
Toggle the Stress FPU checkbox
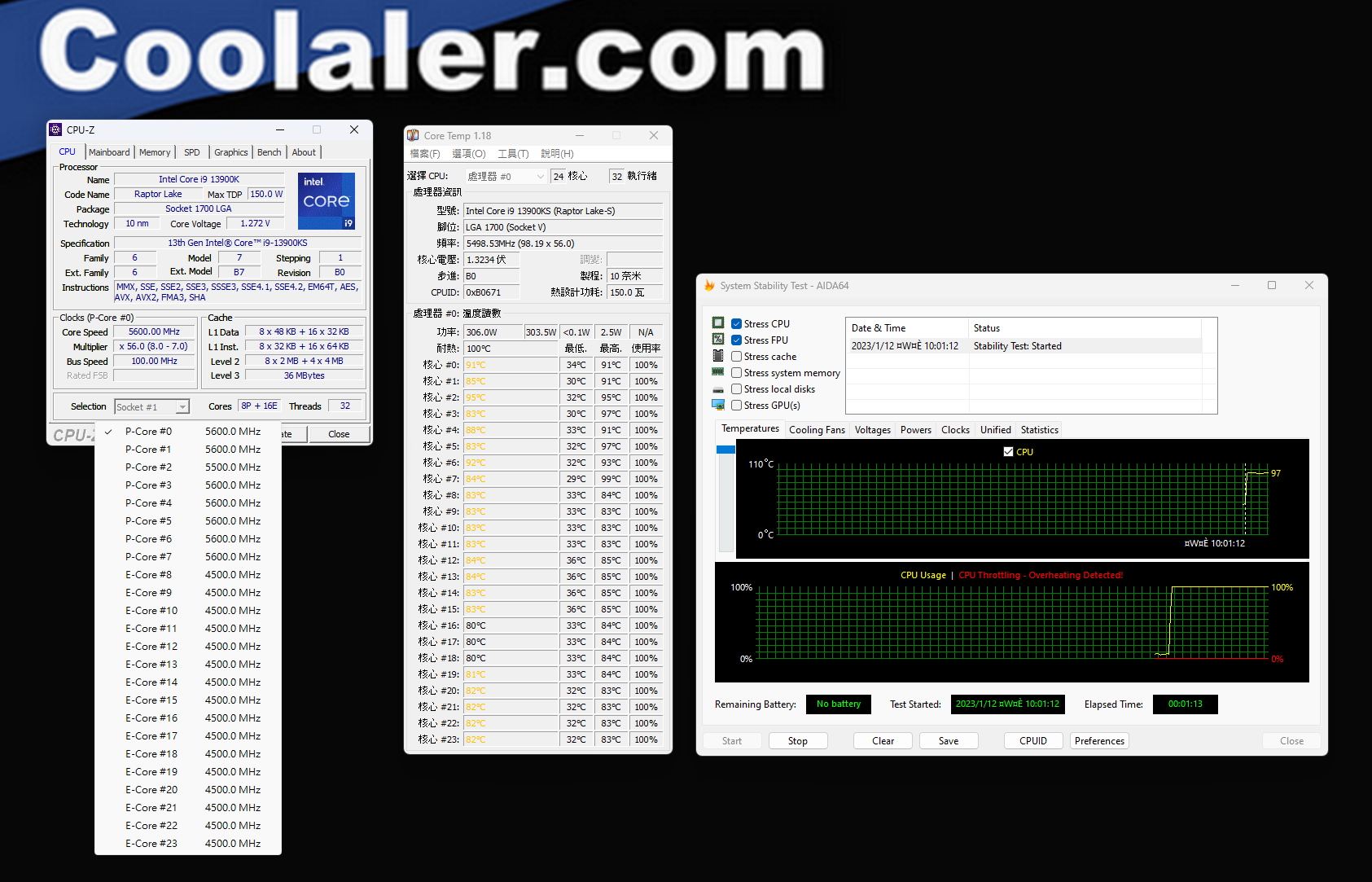(x=736, y=340)
